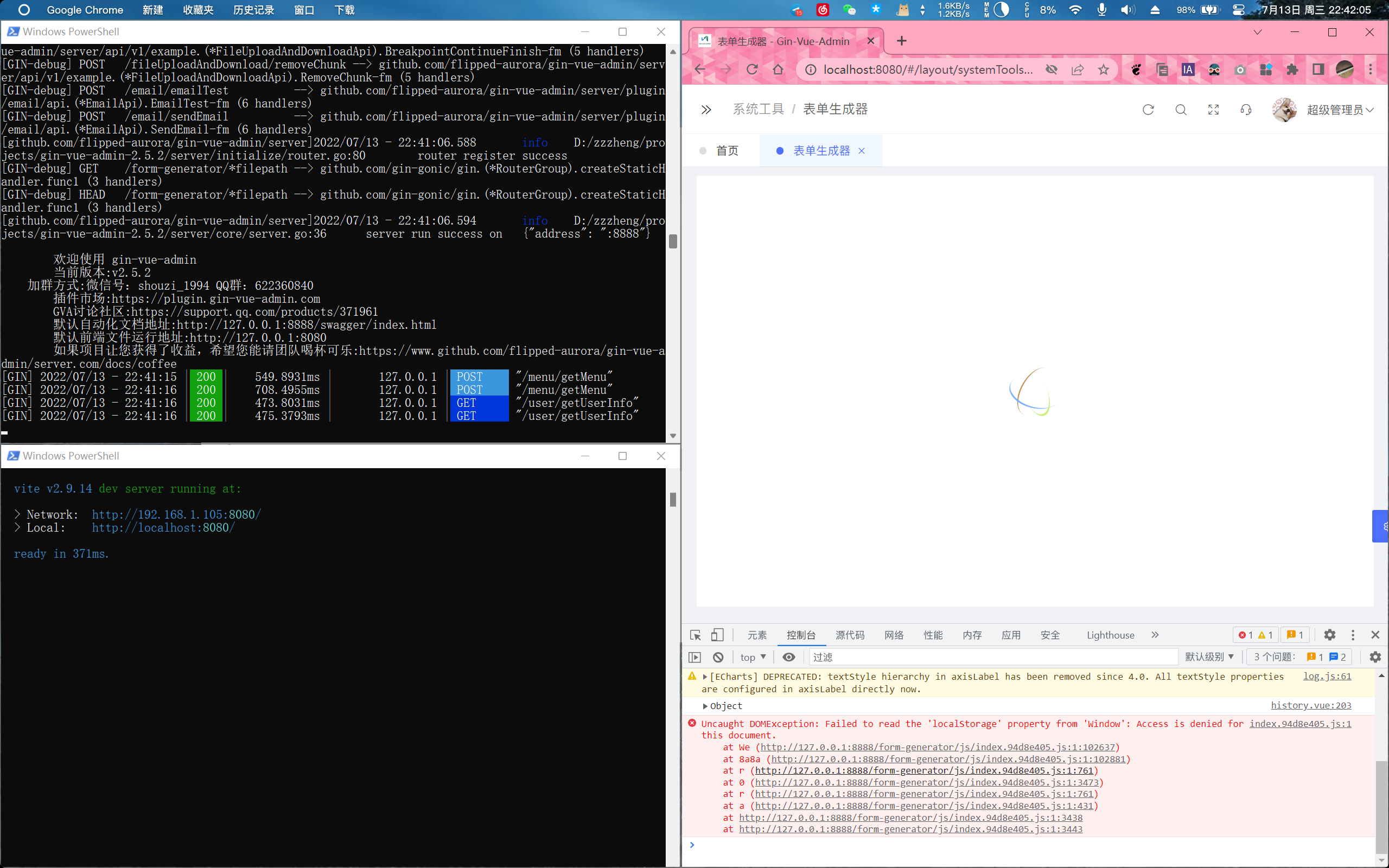Toggle the Device Toolbar in DevTools
Screen dimensions: 1389x868
tap(717, 635)
